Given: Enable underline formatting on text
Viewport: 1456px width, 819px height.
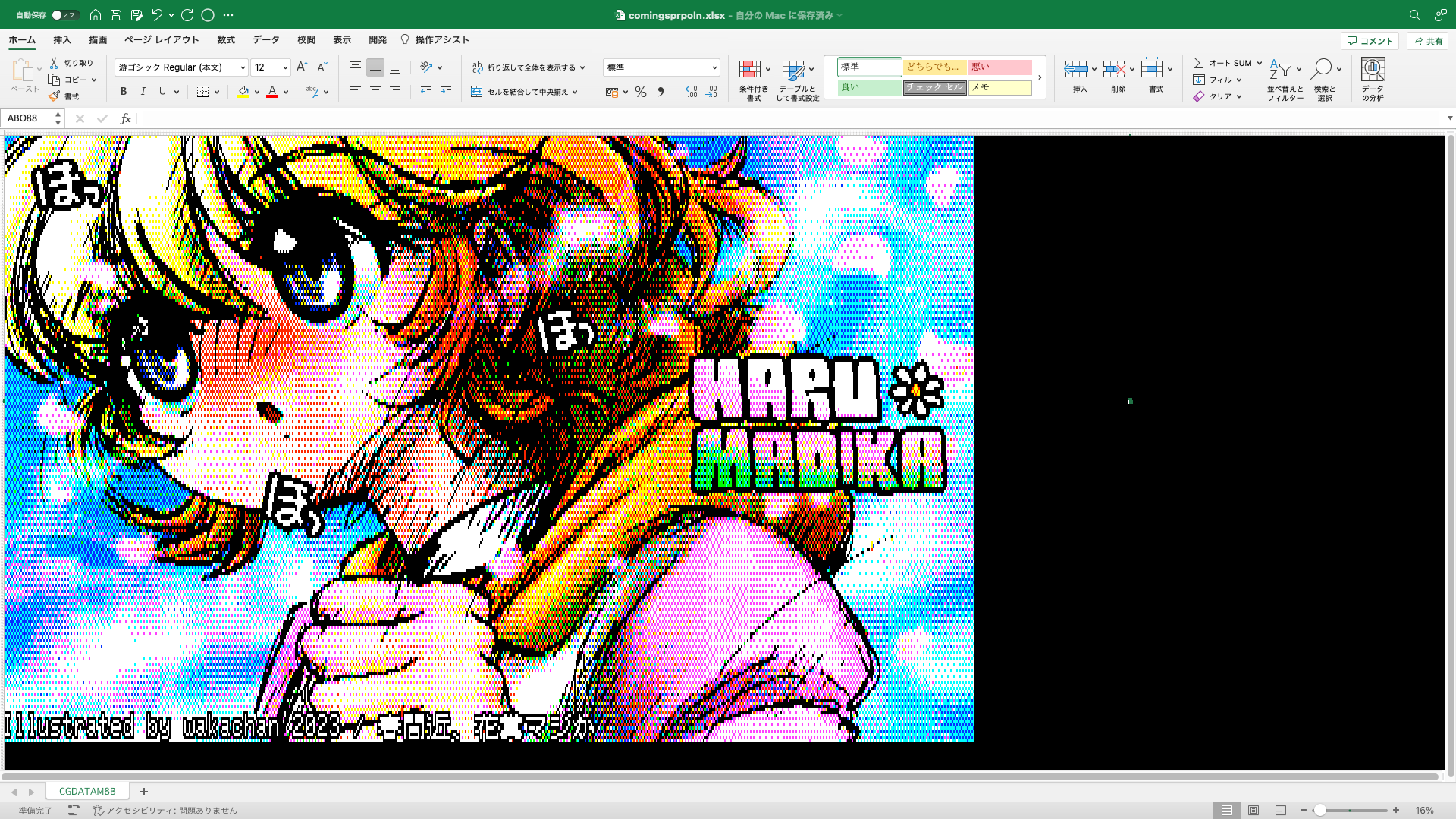Looking at the screenshot, I should [162, 92].
